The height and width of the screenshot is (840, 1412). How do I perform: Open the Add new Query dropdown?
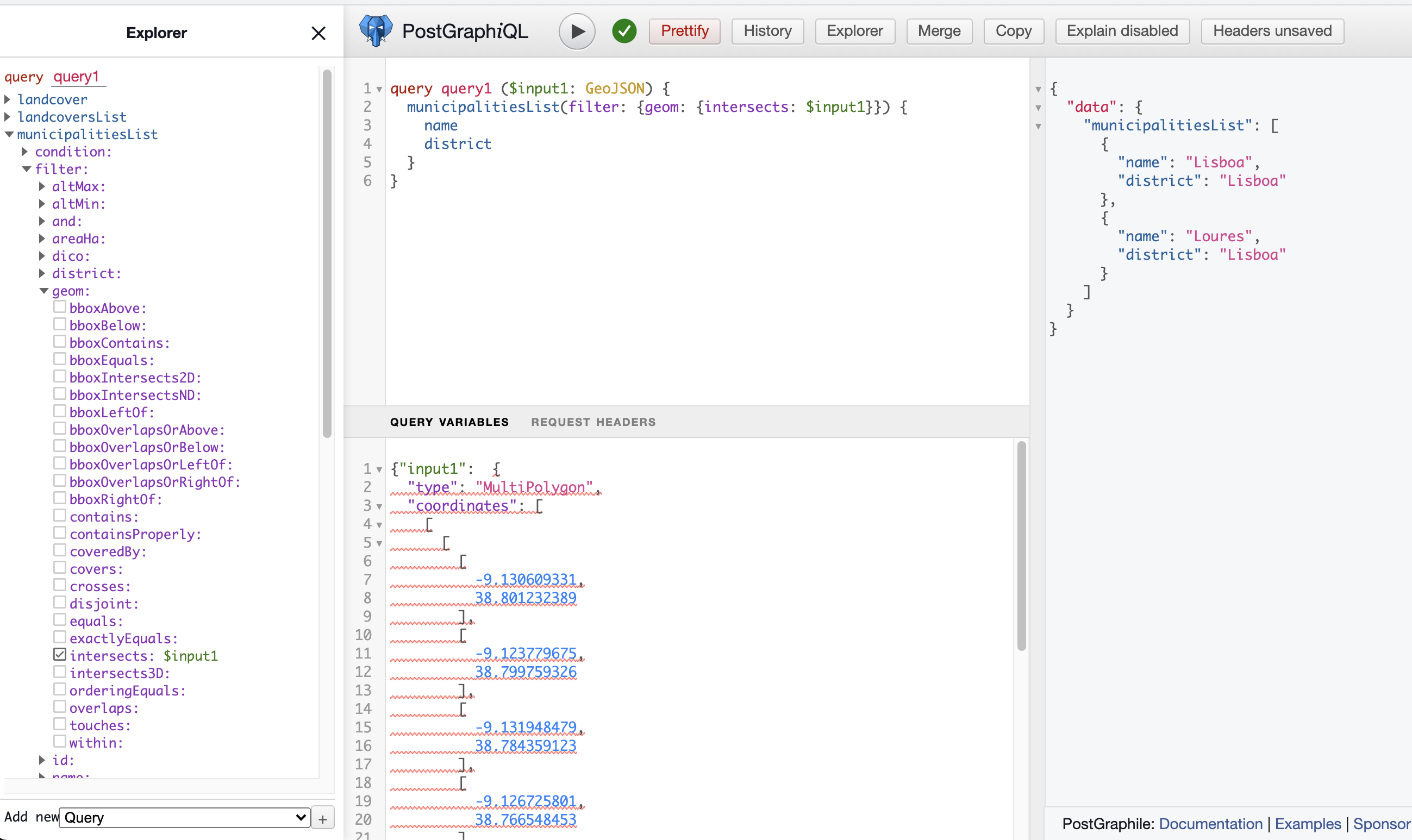click(185, 817)
